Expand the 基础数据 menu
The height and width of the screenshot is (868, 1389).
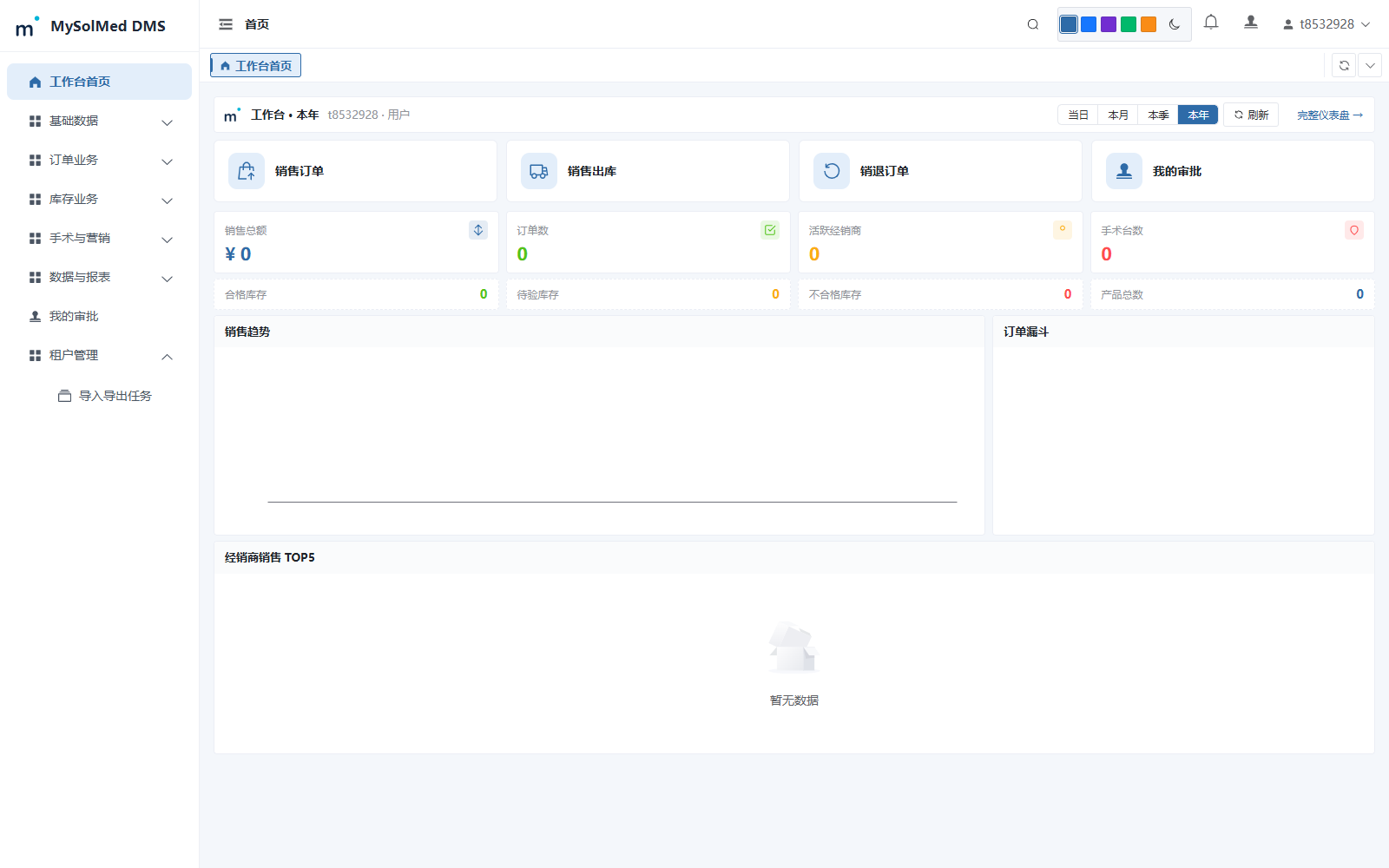(x=99, y=121)
